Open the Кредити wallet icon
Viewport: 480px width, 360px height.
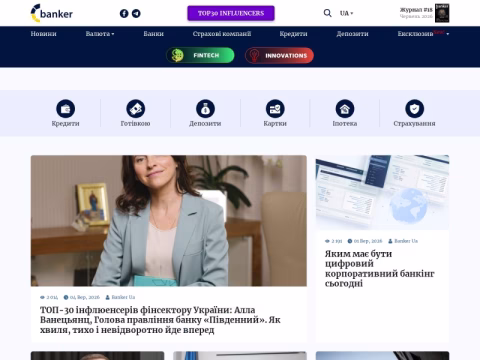coord(66,109)
